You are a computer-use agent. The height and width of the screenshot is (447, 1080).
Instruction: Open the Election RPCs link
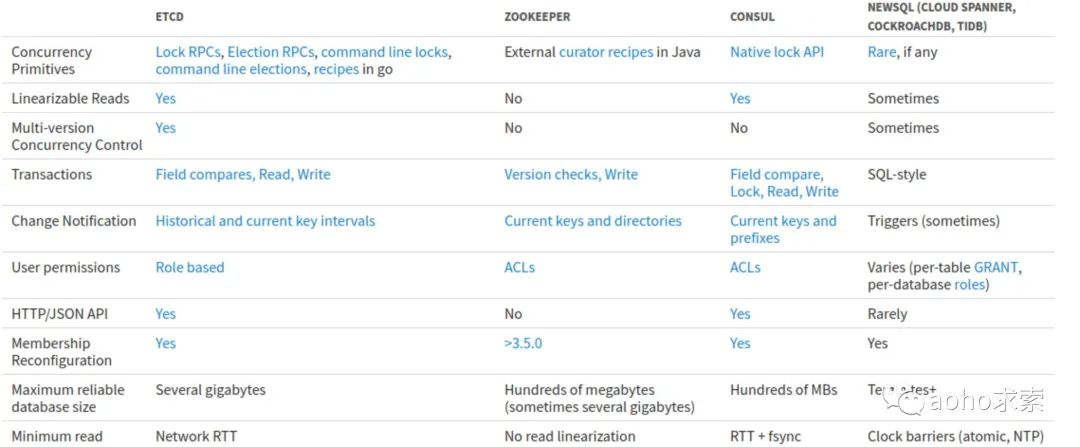click(270, 52)
